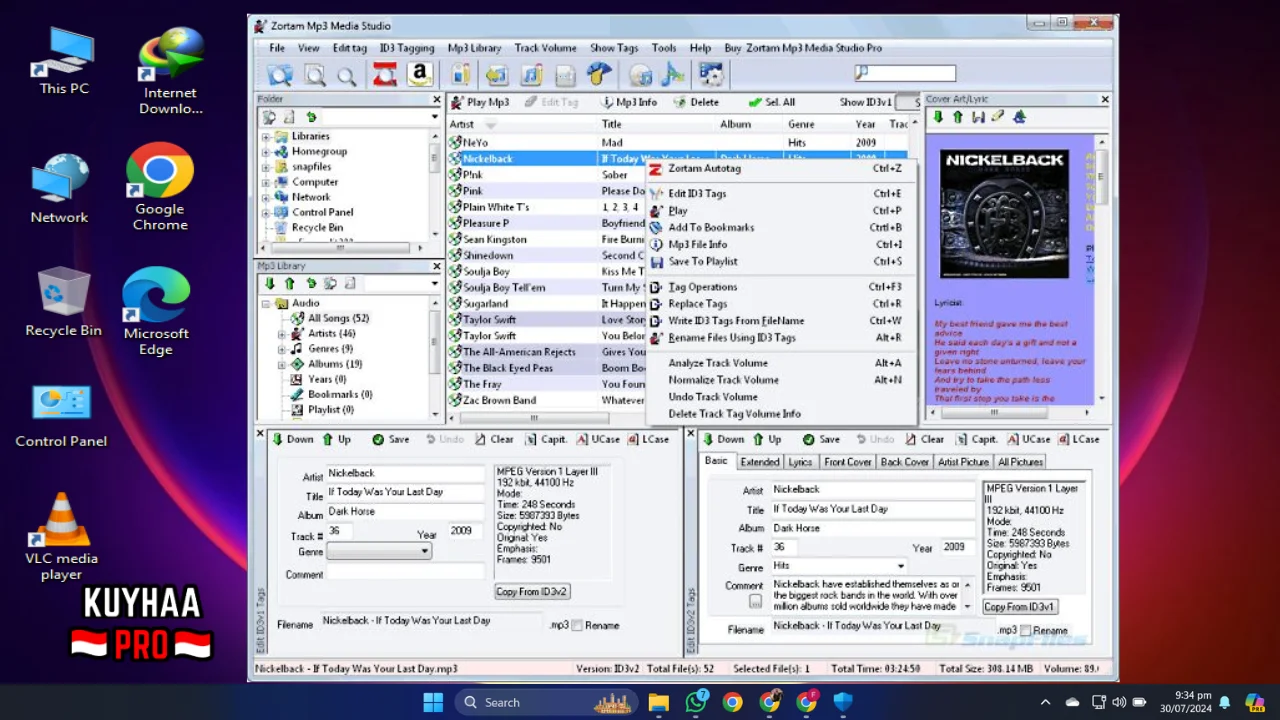1280x720 pixels.
Task: Click green down arrow in Cover Art panel
Action: (938, 117)
